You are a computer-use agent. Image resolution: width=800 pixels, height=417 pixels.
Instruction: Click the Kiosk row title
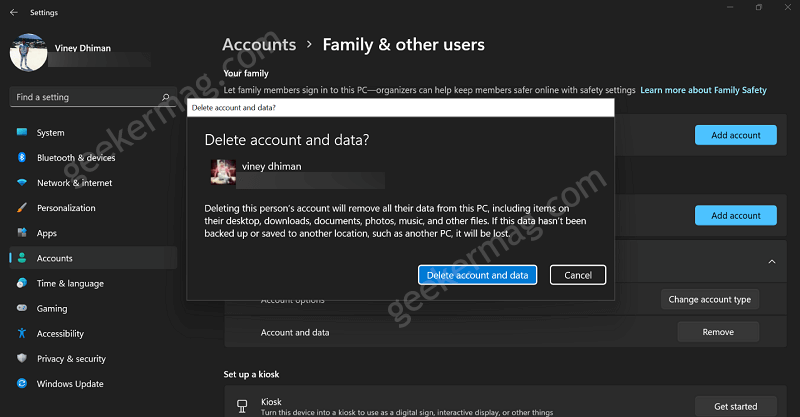pos(271,402)
